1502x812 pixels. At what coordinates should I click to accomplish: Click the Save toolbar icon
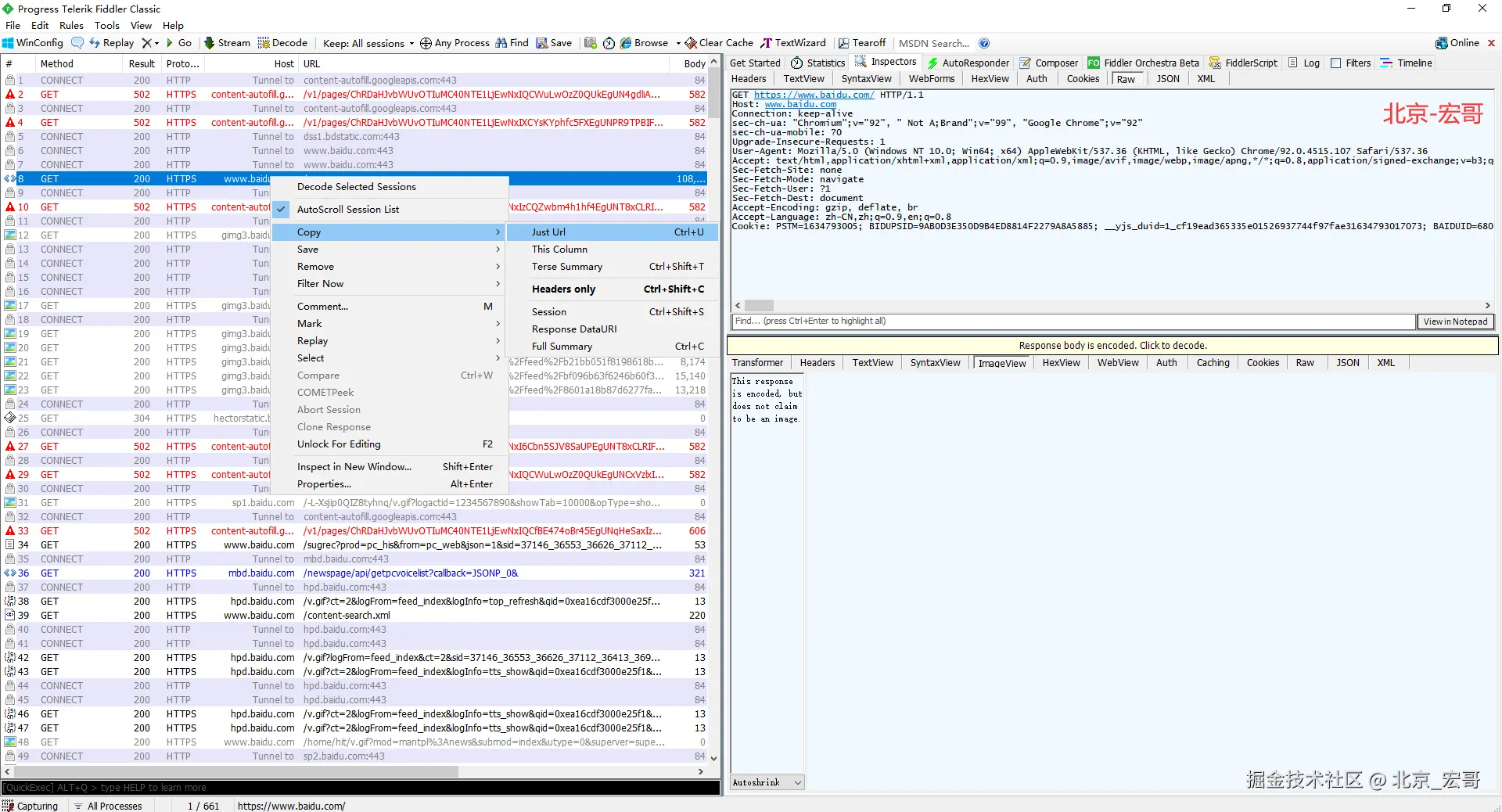click(541, 43)
